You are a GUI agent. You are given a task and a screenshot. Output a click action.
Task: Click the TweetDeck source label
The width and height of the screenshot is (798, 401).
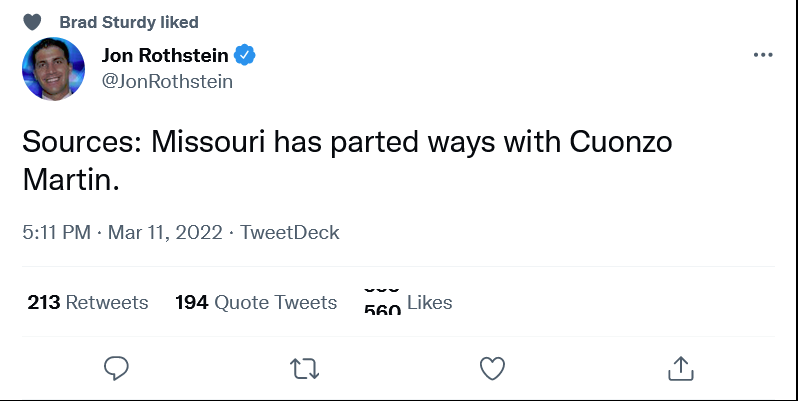point(290,232)
